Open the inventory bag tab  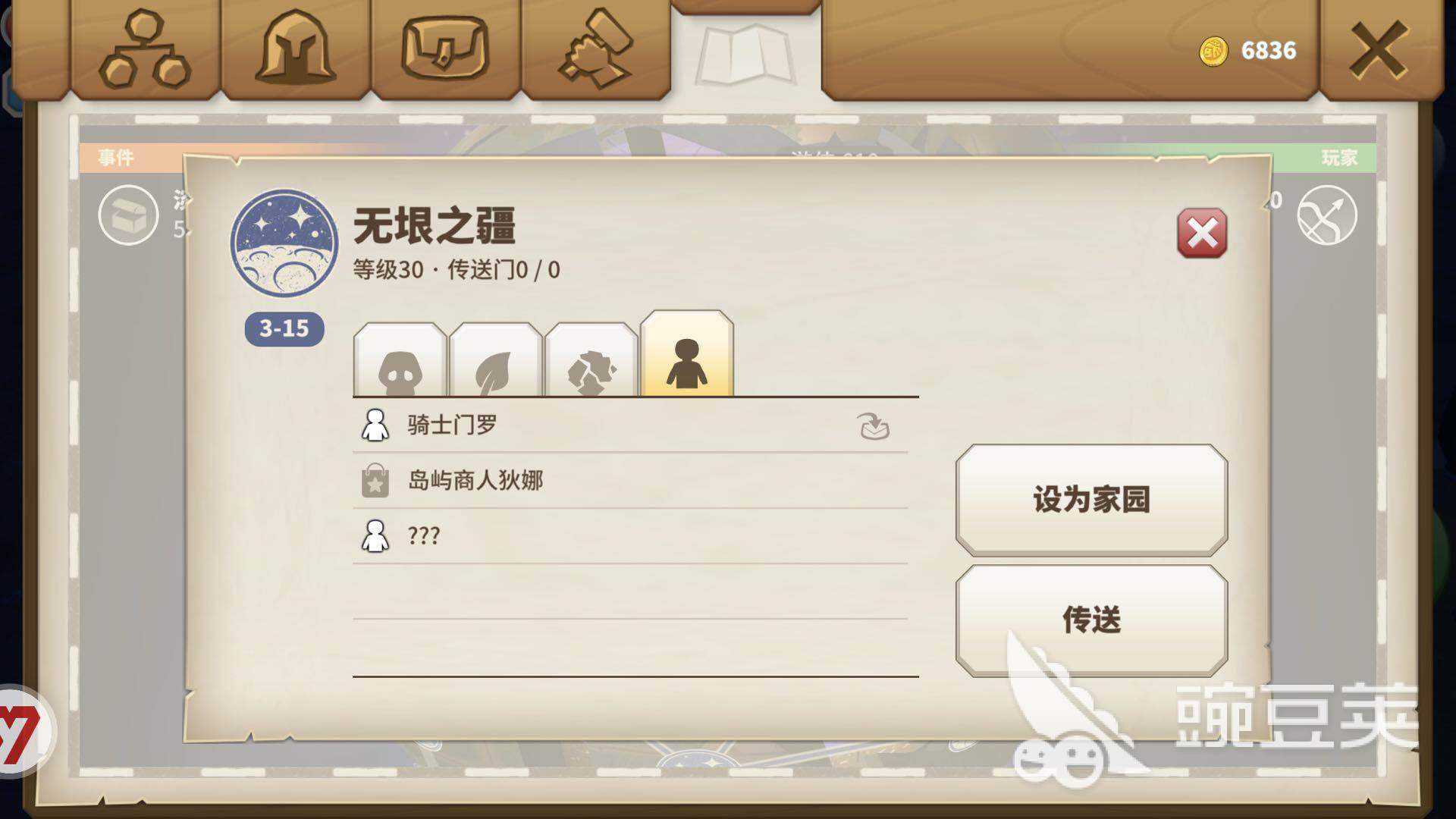(445, 49)
